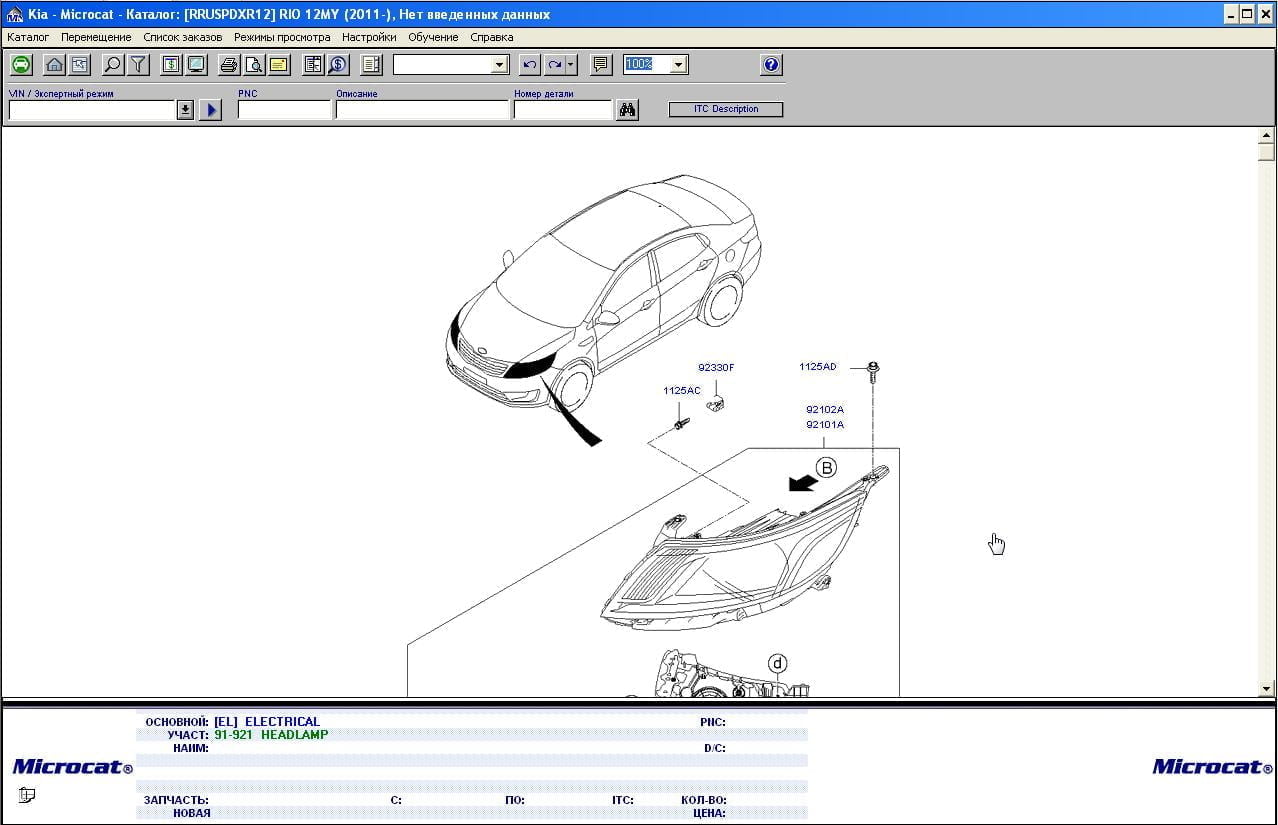Open the Настройки menu

[x=369, y=37]
